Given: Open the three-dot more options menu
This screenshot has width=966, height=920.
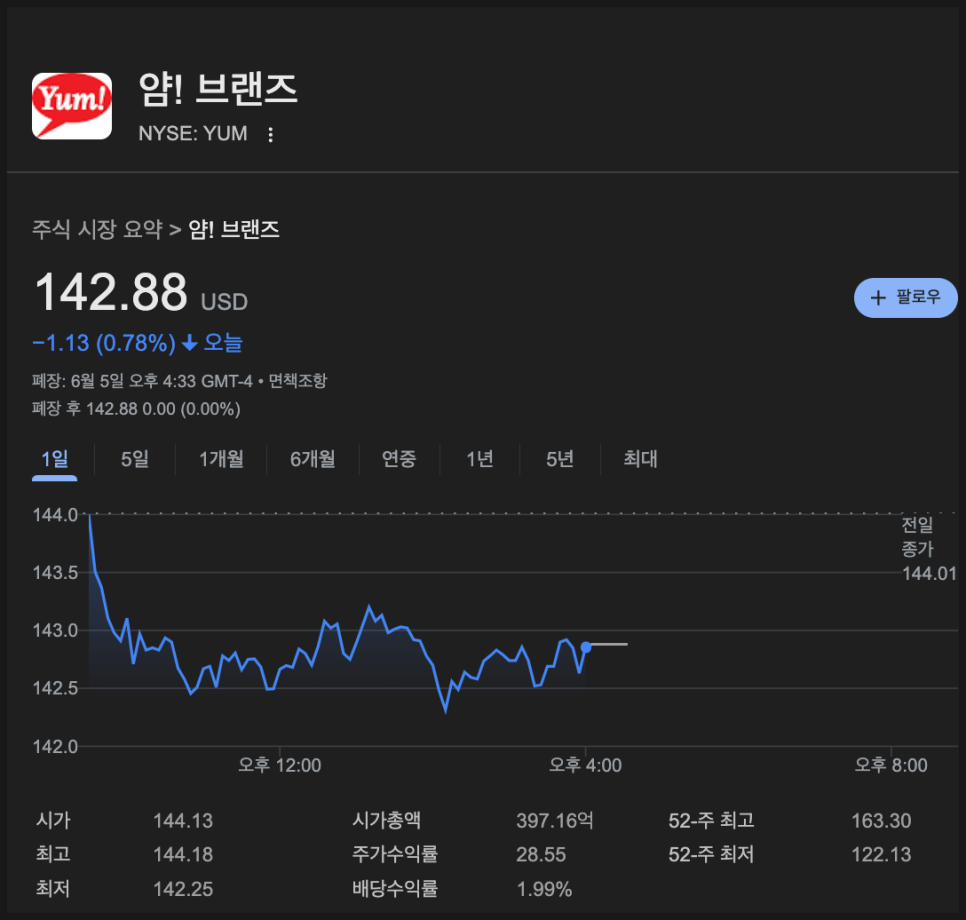Looking at the screenshot, I should pos(270,134).
